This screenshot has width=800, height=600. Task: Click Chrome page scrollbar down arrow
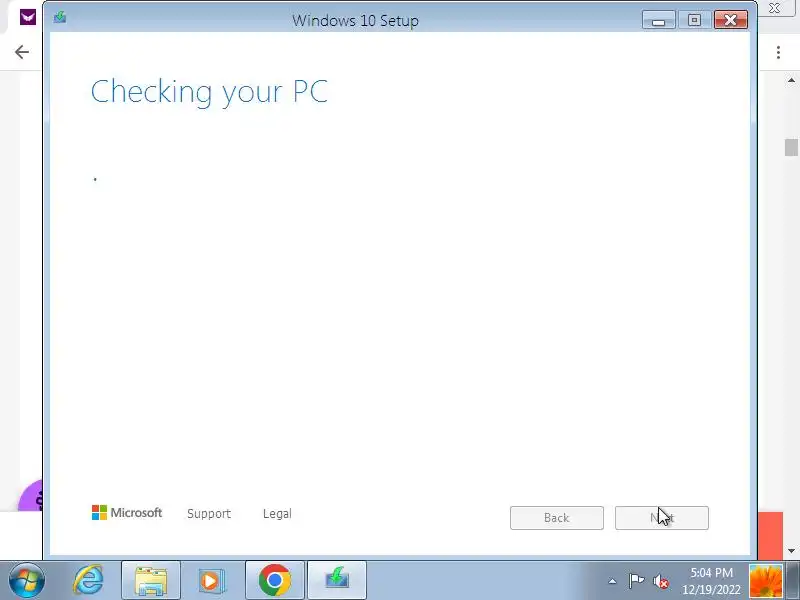[x=791, y=551]
